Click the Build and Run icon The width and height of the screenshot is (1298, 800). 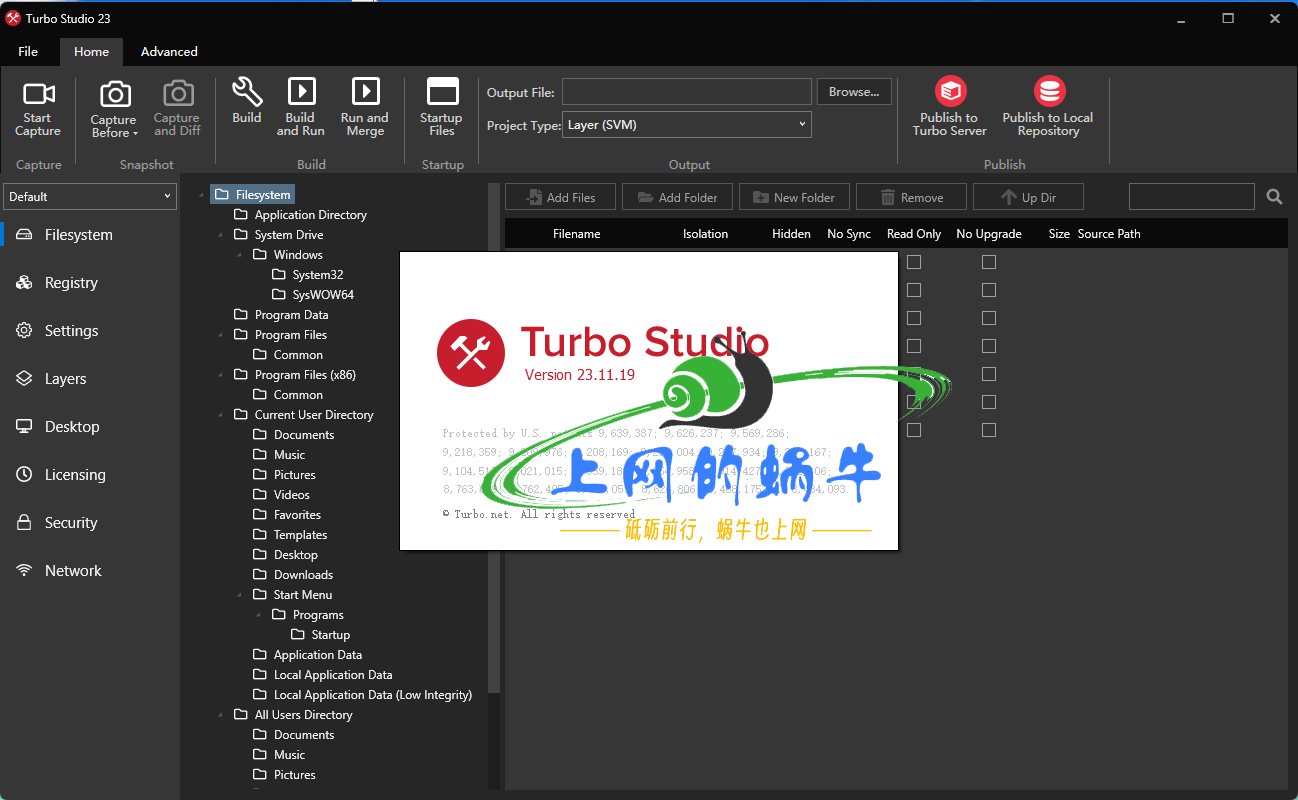[x=301, y=92]
